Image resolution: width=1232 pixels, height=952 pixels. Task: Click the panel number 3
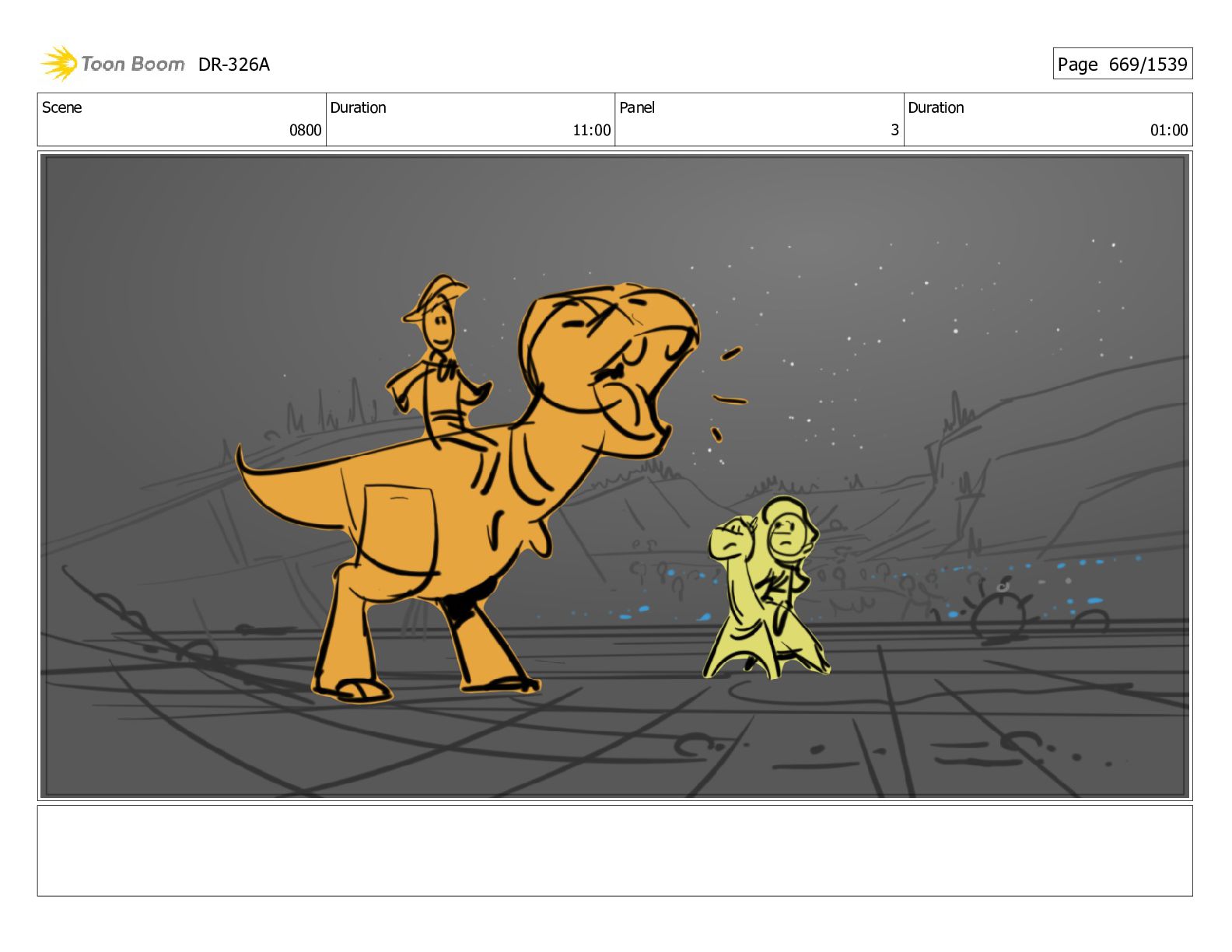tap(894, 130)
